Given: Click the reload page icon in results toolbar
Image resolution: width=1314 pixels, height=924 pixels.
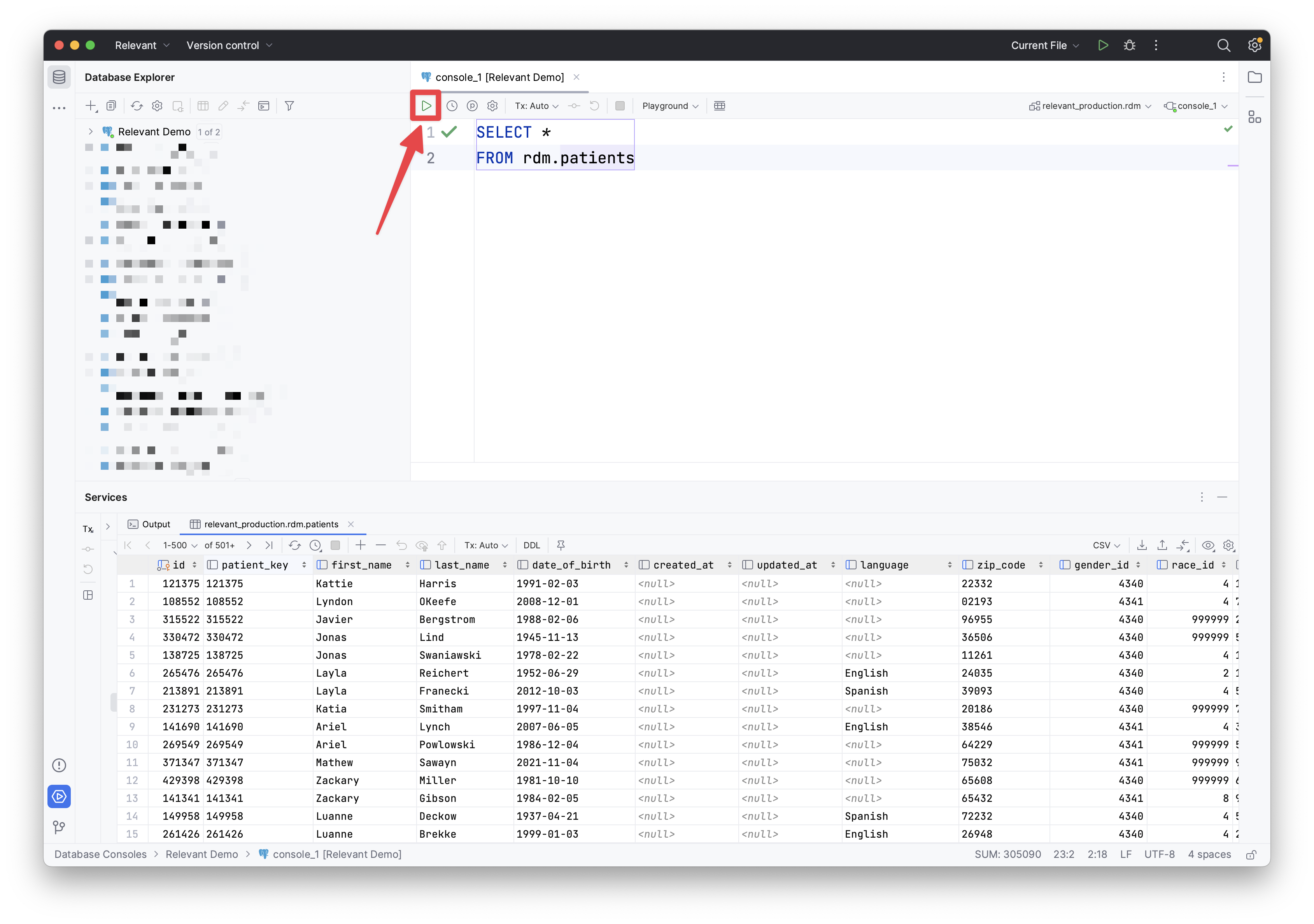Looking at the screenshot, I should 295,545.
